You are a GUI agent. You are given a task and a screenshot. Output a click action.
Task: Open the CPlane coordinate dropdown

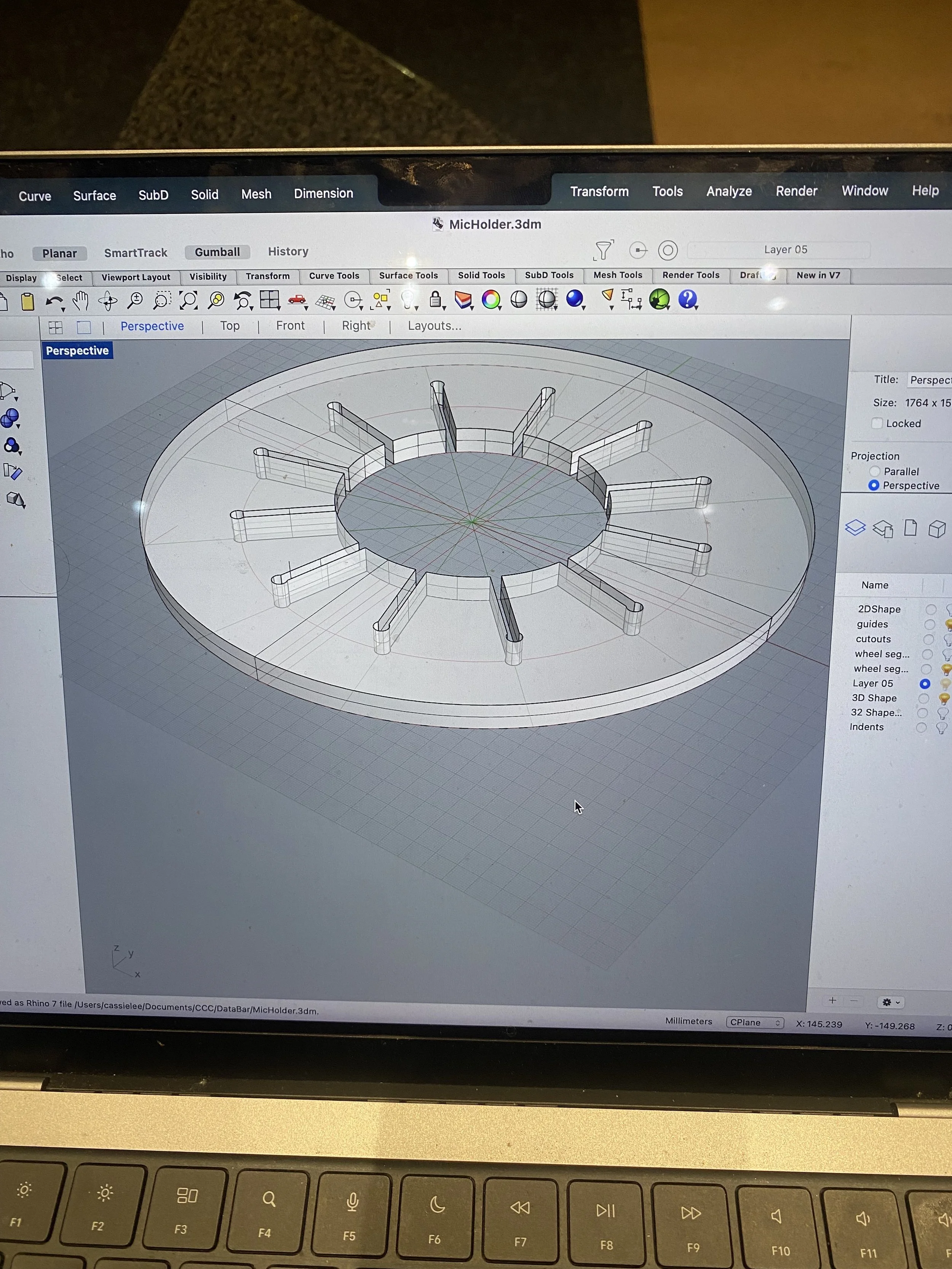tap(755, 1022)
